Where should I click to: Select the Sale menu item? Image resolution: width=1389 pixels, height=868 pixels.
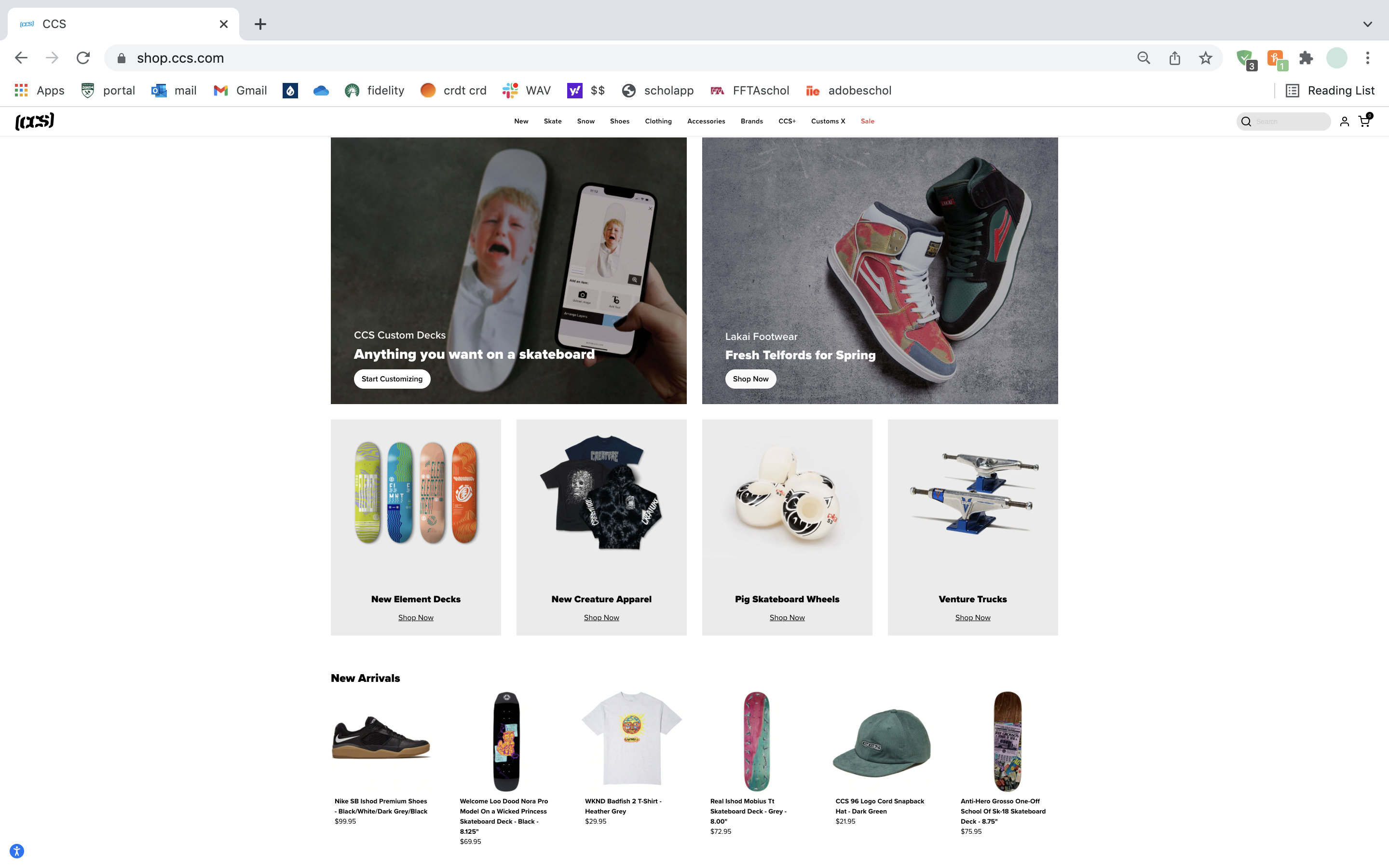(x=867, y=121)
